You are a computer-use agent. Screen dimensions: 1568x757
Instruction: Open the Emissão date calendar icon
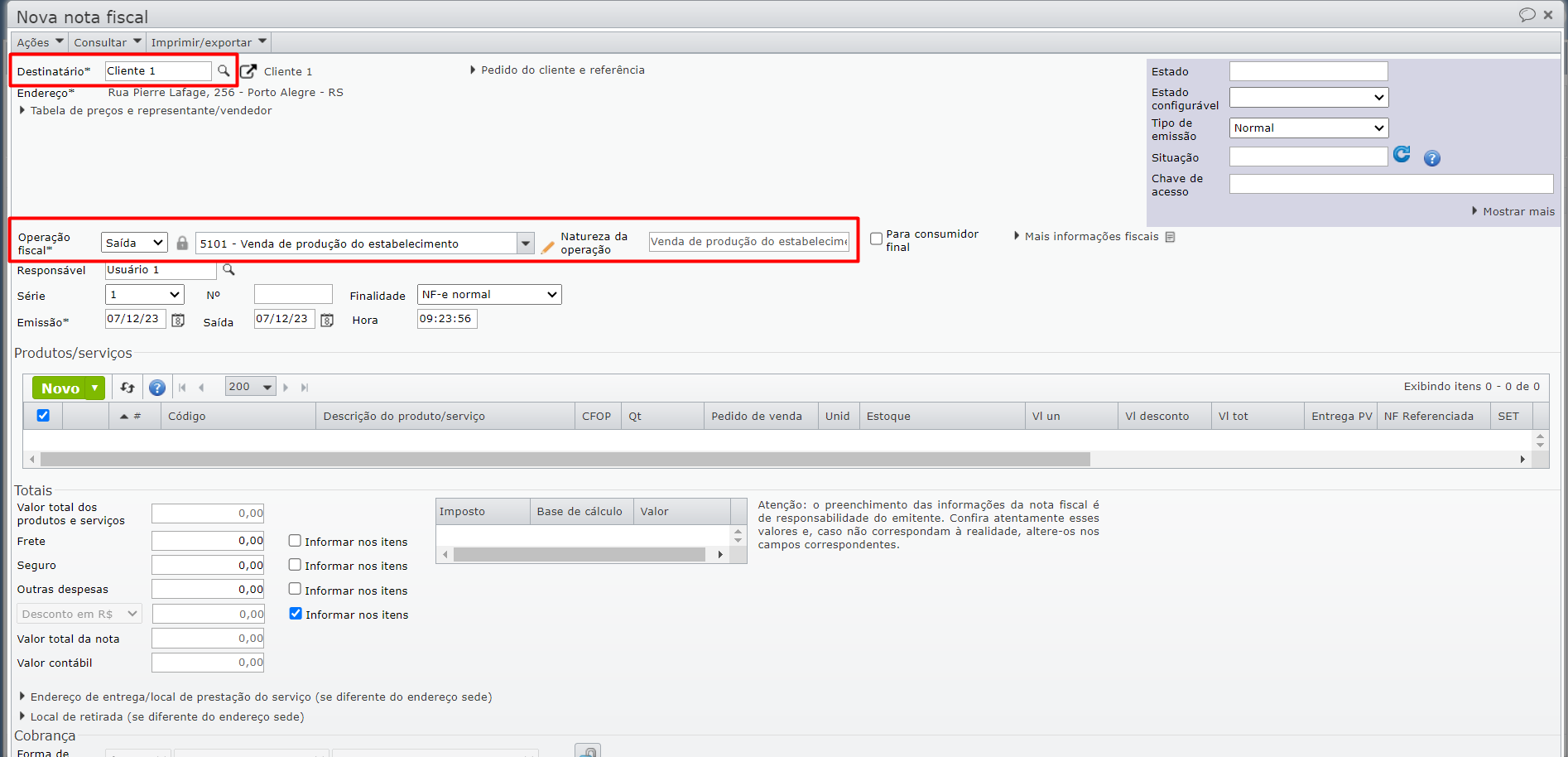click(178, 321)
